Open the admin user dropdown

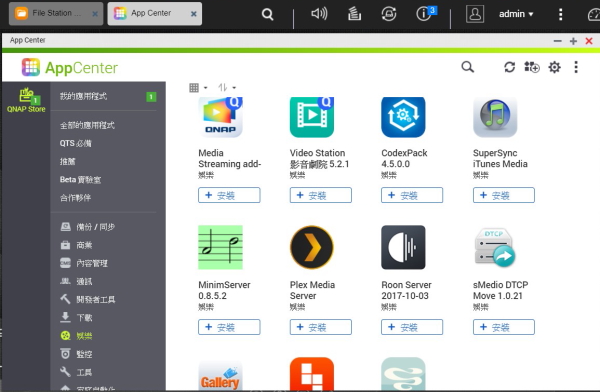coord(516,14)
